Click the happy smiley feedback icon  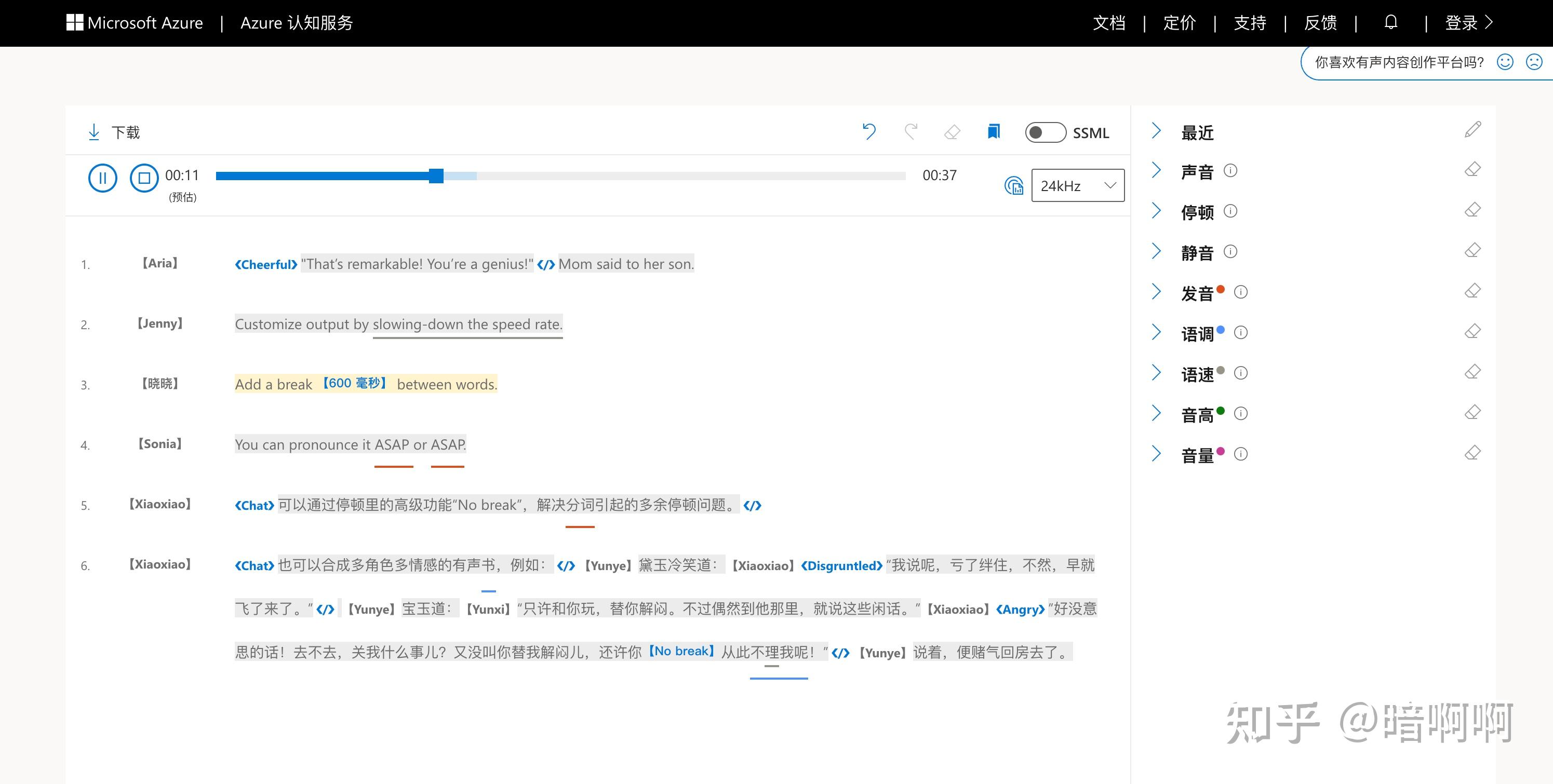pyautogui.click(x=1505, y=62)
